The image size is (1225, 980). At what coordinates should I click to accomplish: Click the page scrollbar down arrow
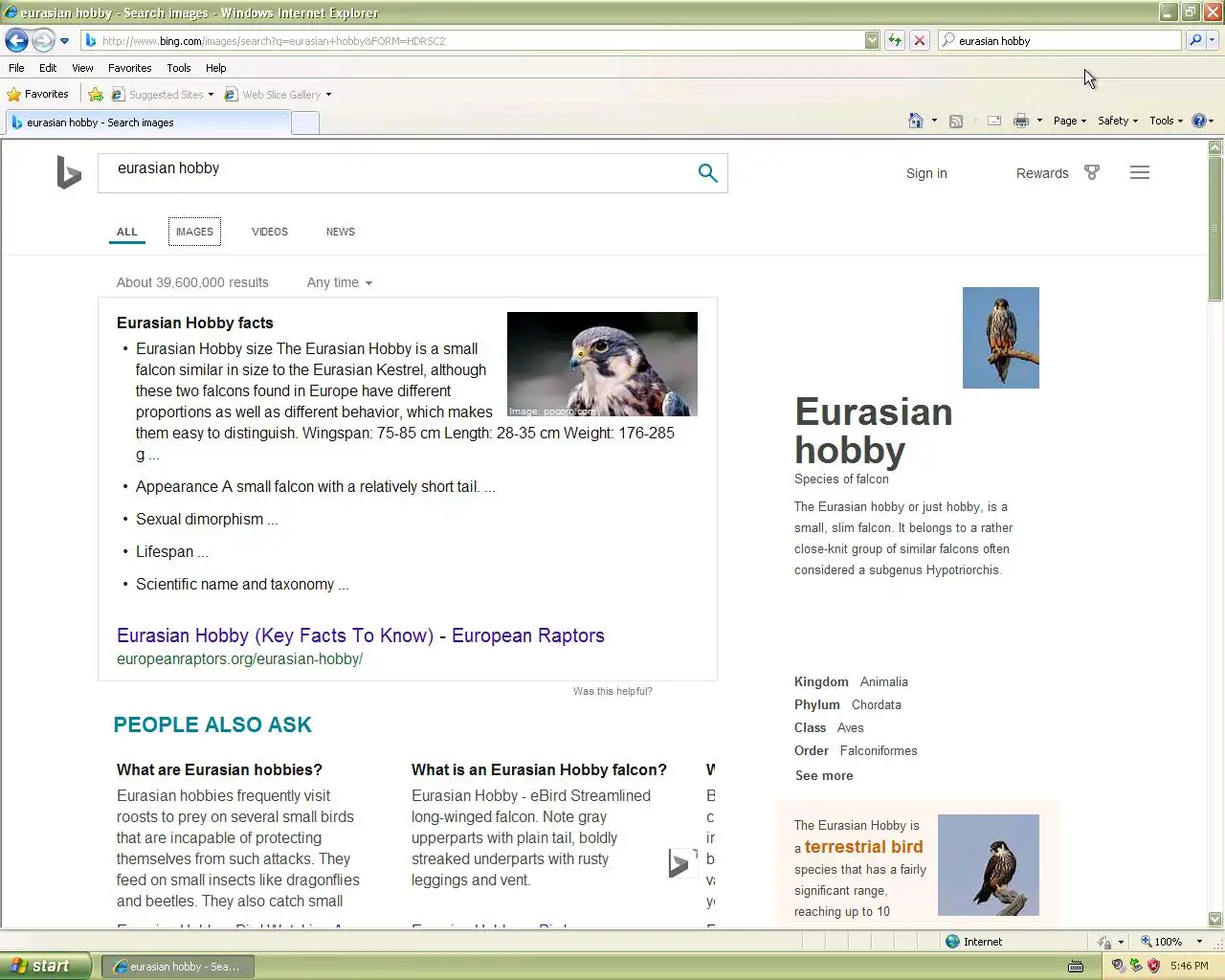pyautogui.click(x=1215, y=919)
